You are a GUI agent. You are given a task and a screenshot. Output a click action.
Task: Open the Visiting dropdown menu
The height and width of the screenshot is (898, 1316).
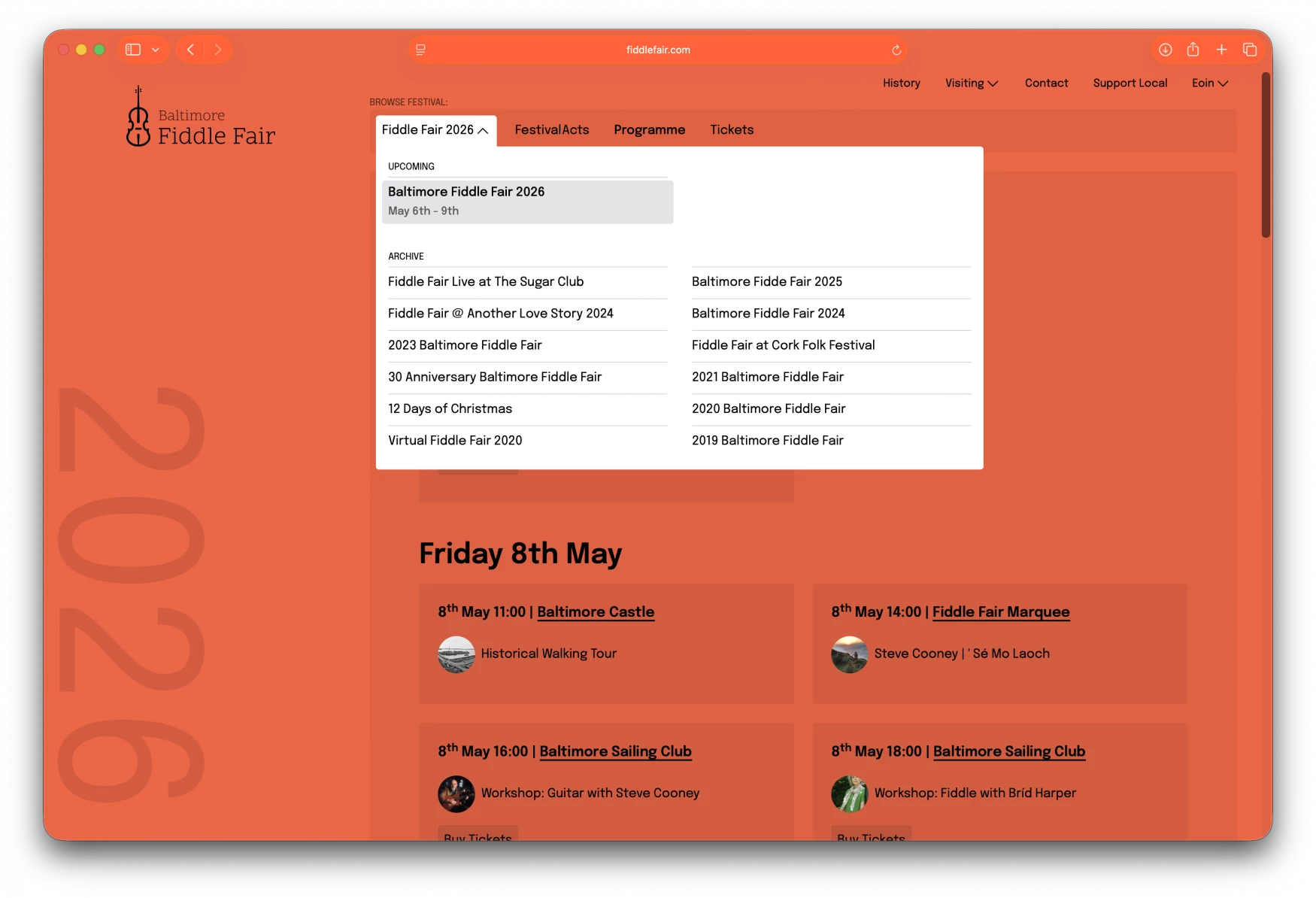[x=971, y=83]
